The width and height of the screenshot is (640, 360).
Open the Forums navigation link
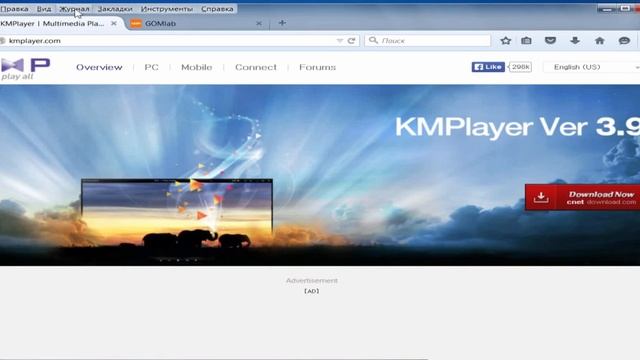(318, 67)
